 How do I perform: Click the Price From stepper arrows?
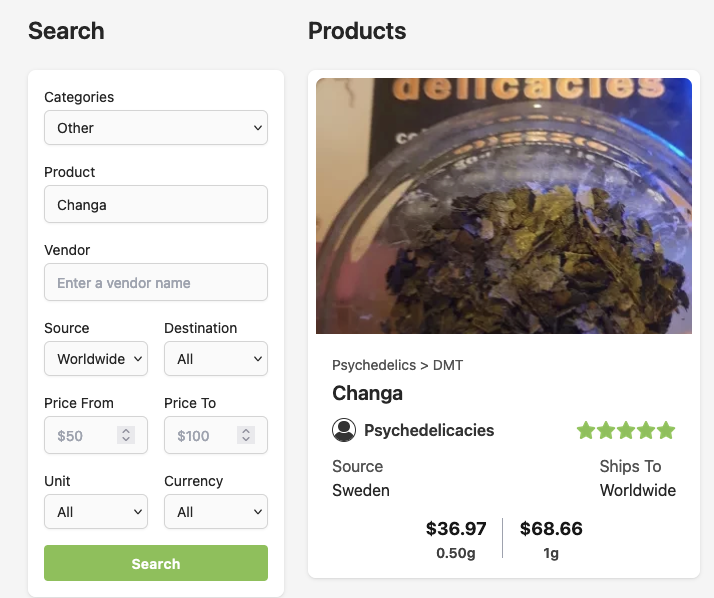pos(126,436)
